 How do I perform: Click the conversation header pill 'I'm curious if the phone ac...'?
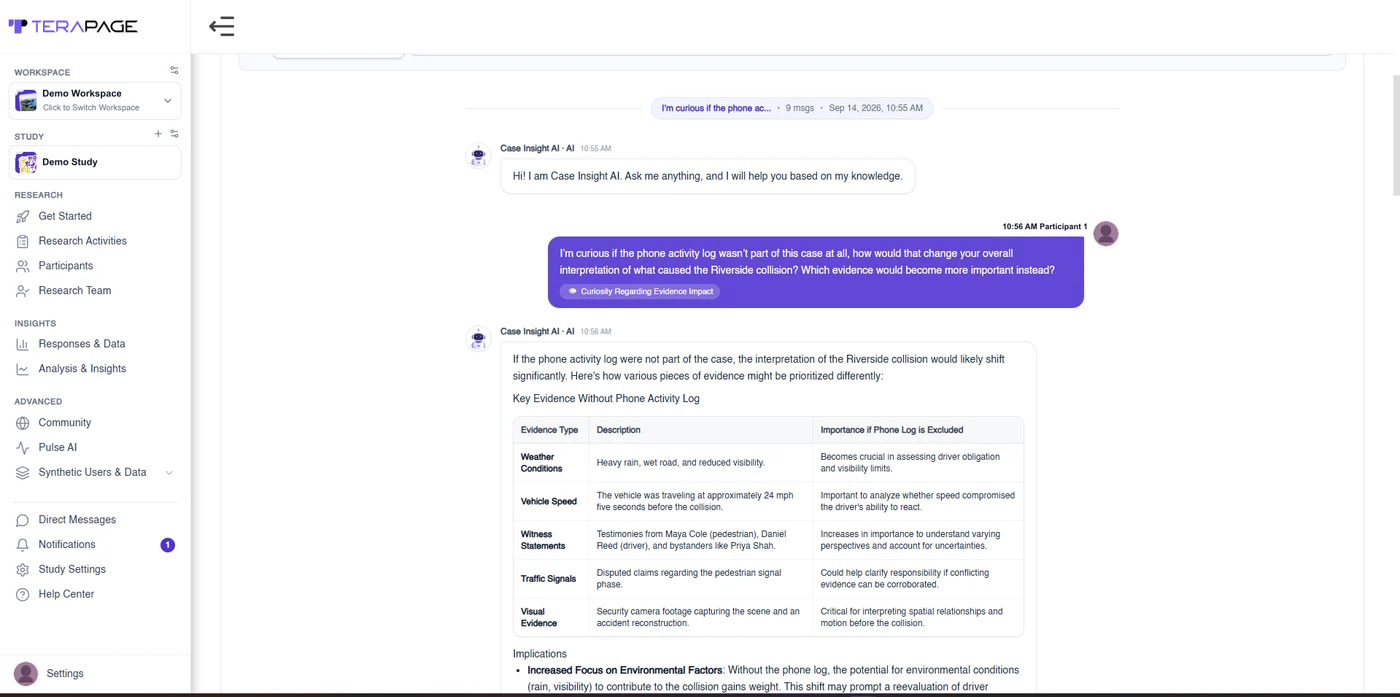click(792, 108)
